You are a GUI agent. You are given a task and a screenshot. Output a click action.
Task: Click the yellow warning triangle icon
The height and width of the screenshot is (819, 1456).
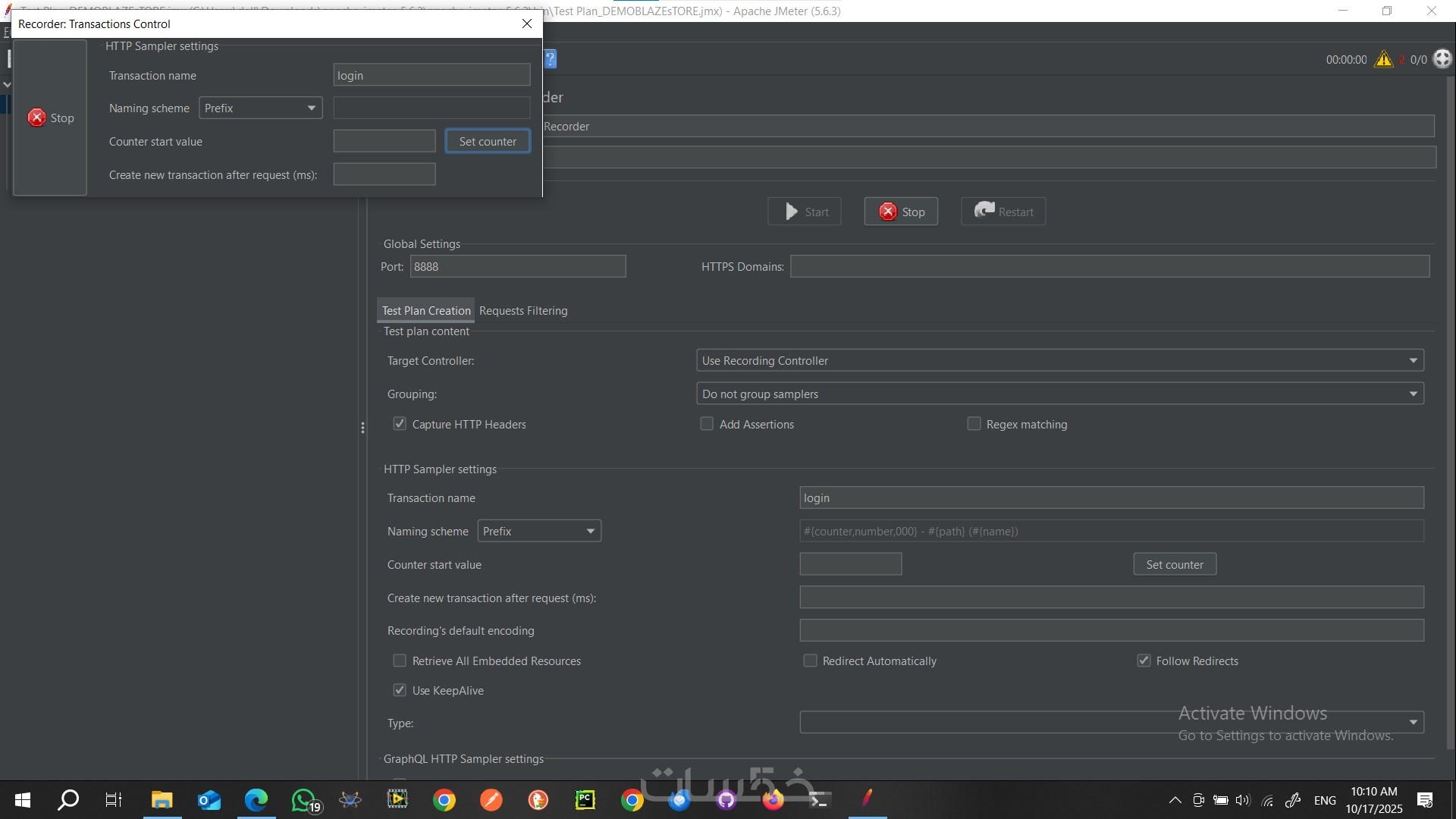[x=1384, y=59]
